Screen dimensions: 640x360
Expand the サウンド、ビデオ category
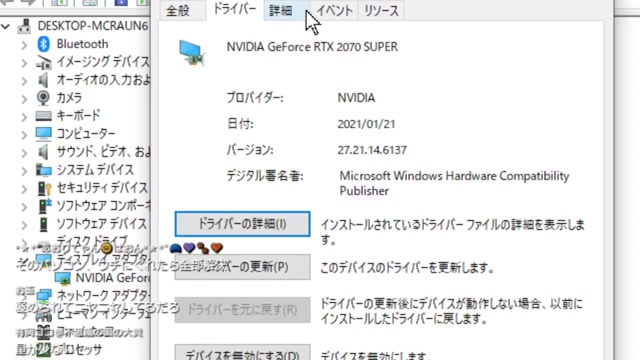coord(24,153)
